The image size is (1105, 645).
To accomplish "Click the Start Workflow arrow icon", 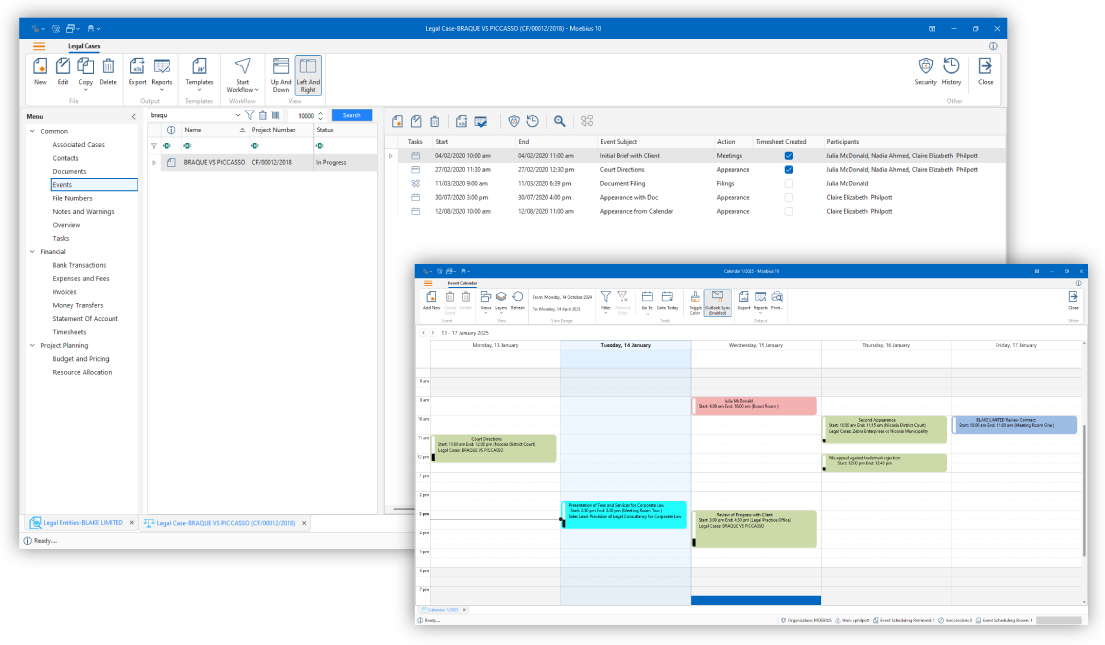I will coord(242,68).
